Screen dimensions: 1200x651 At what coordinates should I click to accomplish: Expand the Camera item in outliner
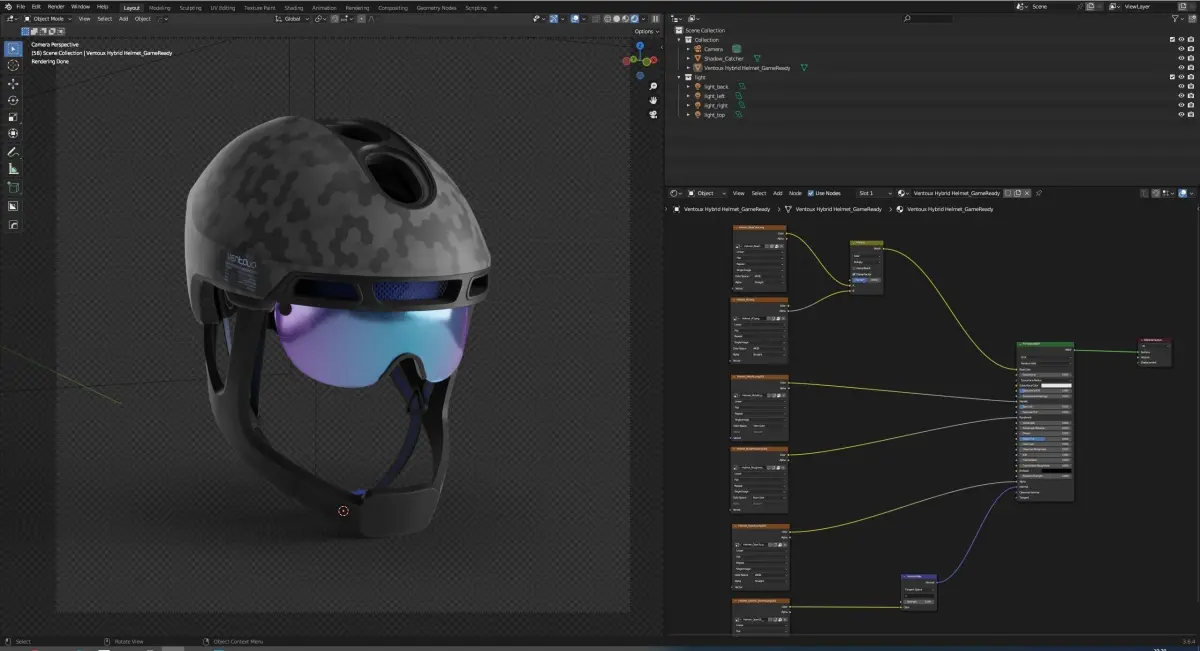tap(688, 49)
